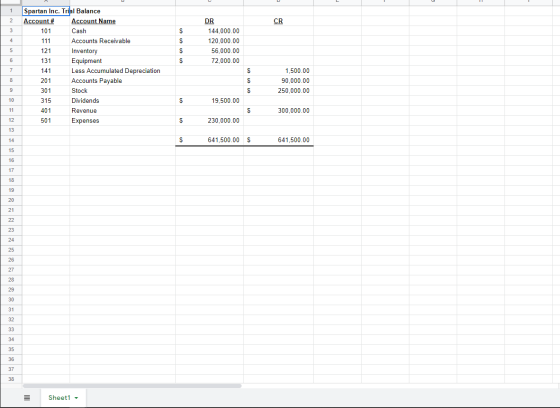Select the 'DR' column header cell

tap(209, 21)
